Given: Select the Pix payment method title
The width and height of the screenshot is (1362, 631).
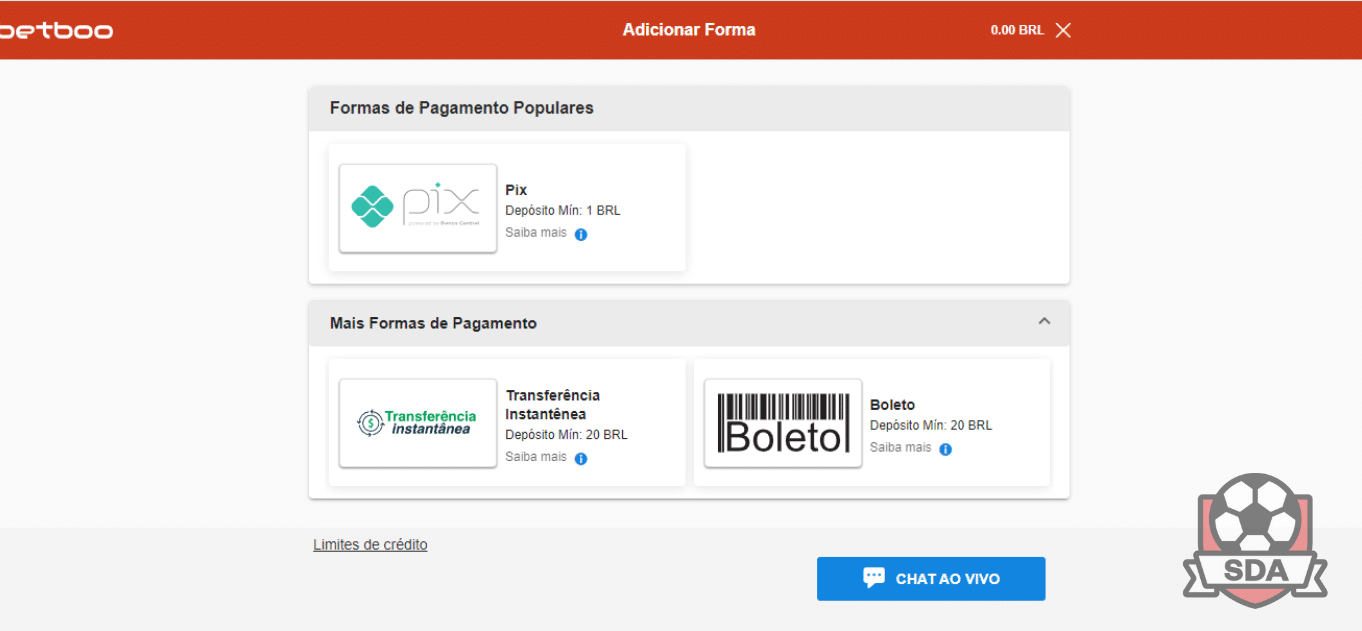Looking at the screenshot, I should [x=516, y=190].
